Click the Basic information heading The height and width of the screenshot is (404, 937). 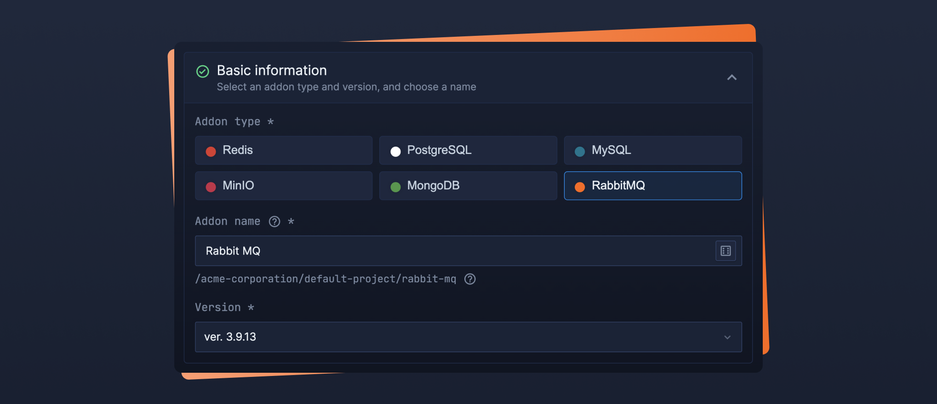pyautogui.click(x=272, y=71)
